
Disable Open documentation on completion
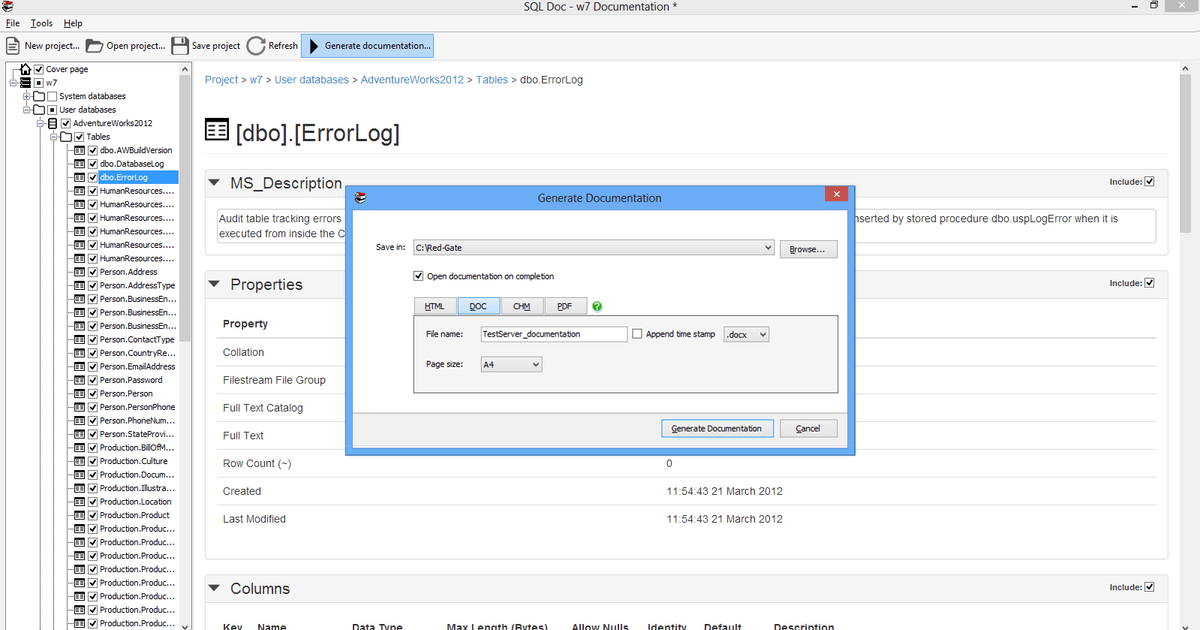click(x=418, y=276)
